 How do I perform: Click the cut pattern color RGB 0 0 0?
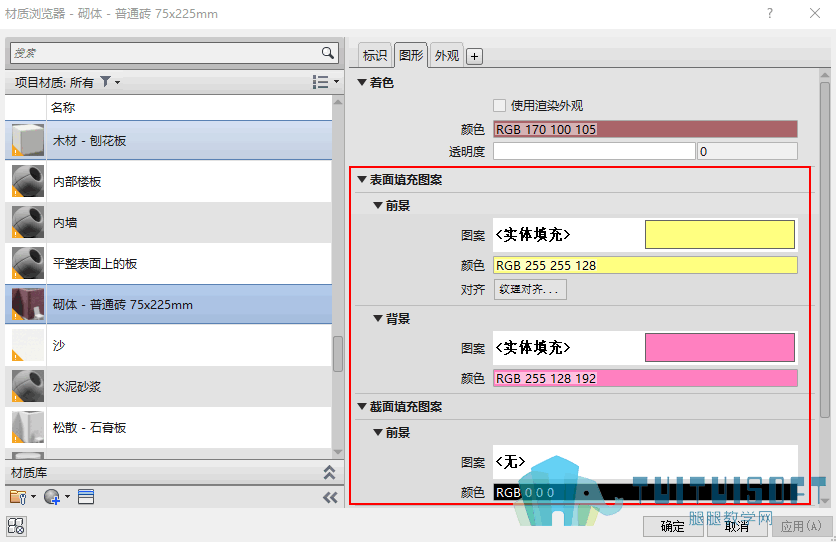tap(645, 492)
